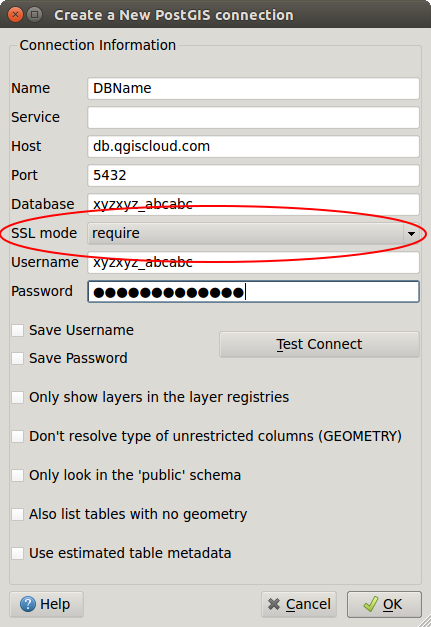Check Only look in the 'public' schema
431x627 pixels.
click(18, 475)
